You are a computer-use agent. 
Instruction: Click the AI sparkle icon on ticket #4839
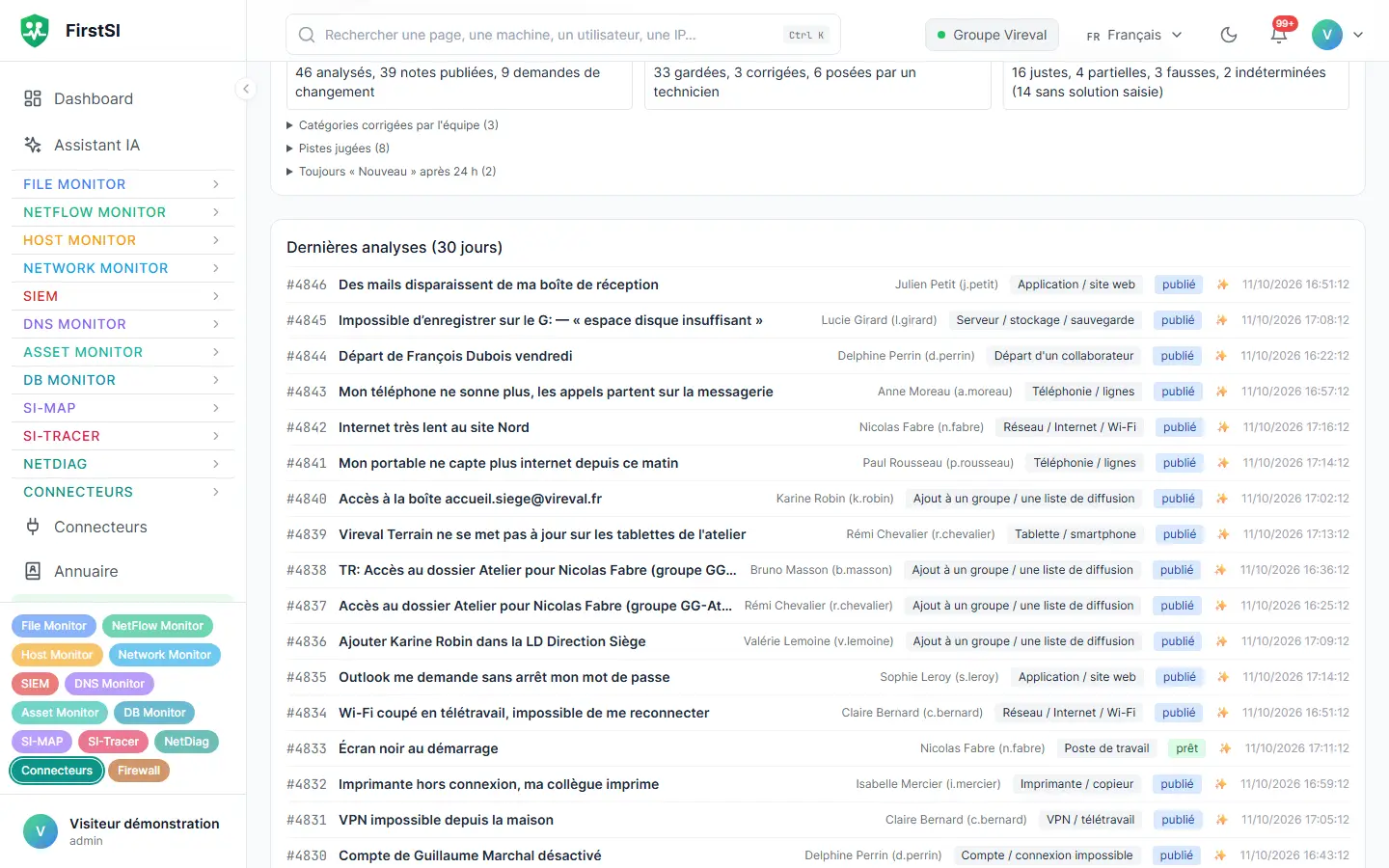click(1222, 534)
